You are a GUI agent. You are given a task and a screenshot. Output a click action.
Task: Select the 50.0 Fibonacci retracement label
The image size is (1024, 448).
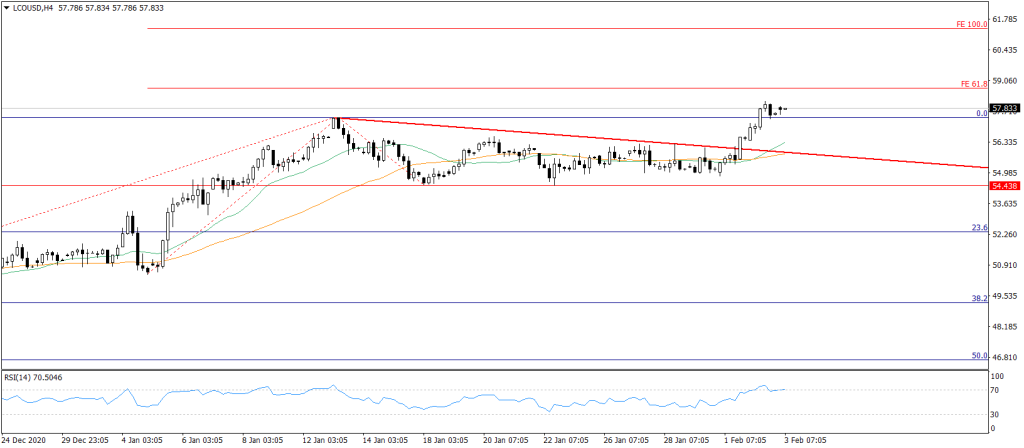pyautogui.click(x=980, y=355)
